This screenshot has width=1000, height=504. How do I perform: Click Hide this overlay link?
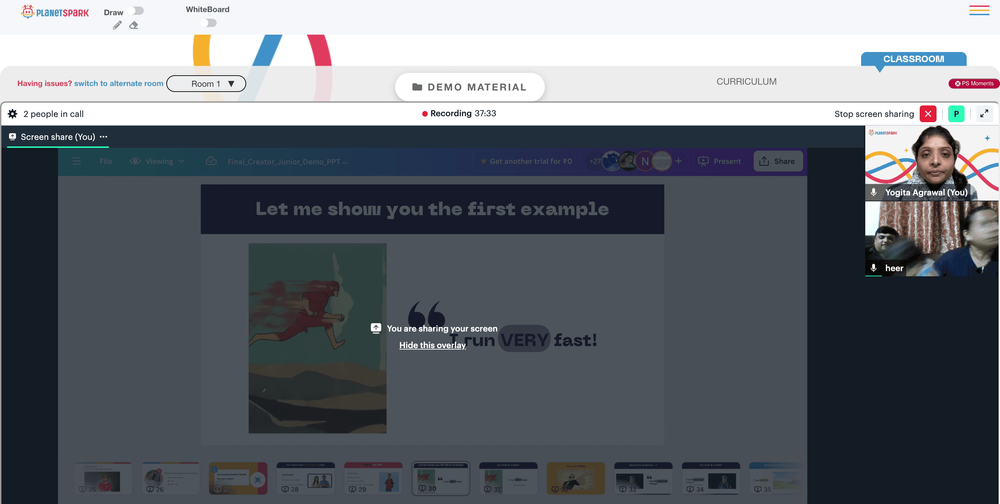pyautogui.click(x=432, y=345)
